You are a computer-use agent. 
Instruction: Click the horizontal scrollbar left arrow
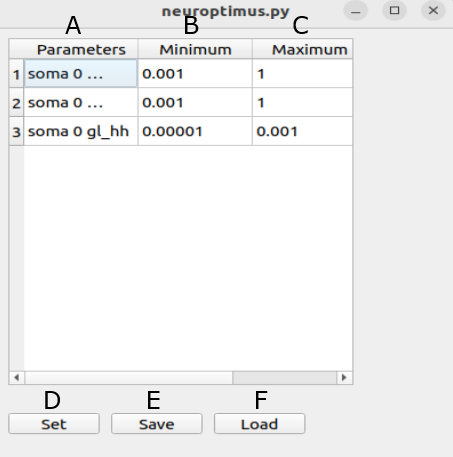(16, 378)
